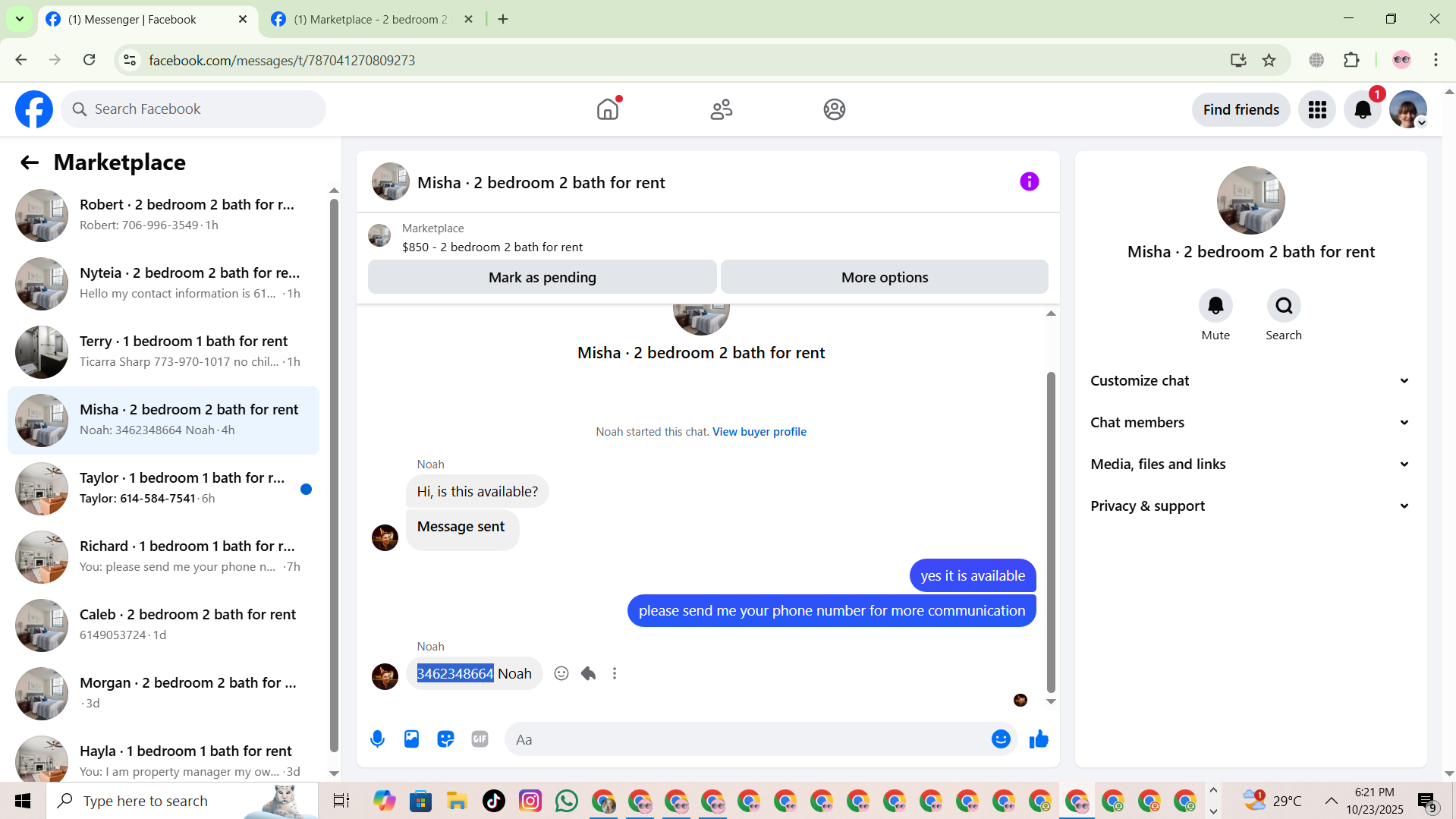Attach a photo file to message
The width and height of the screenshot is (1456, 819).
coord(411,739)
